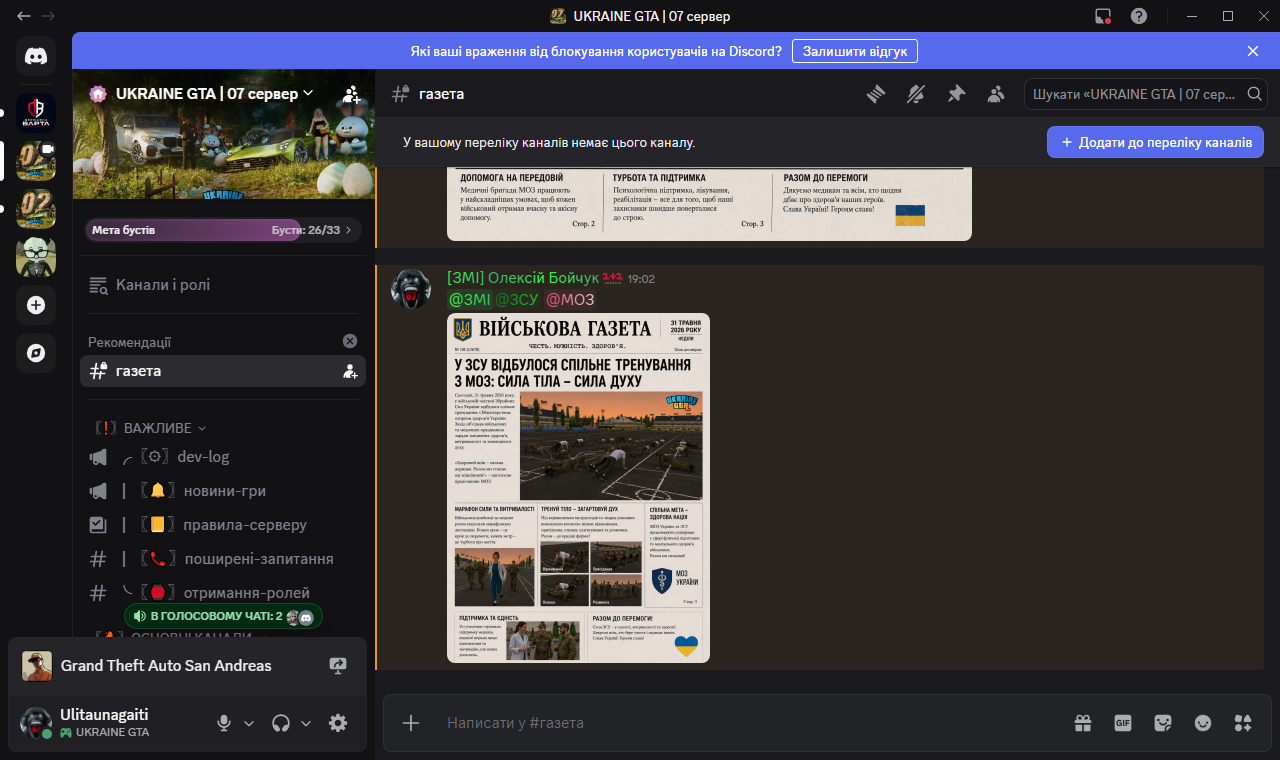This screenshot has height=760, width=1280.
Task: Open the audio output options dropdown
Action: click(x=306, y=723)
